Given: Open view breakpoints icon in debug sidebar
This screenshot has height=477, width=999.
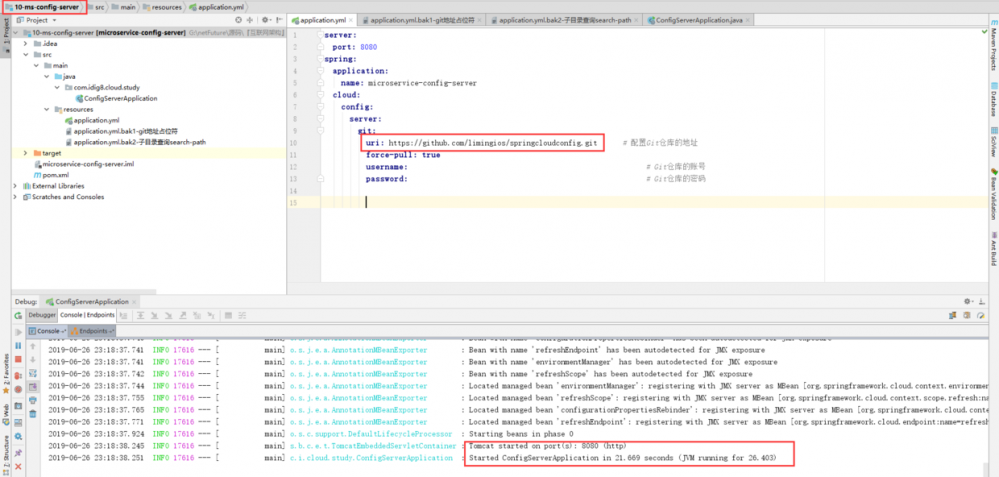Looking at the screenshot, I should pos(18,376).
